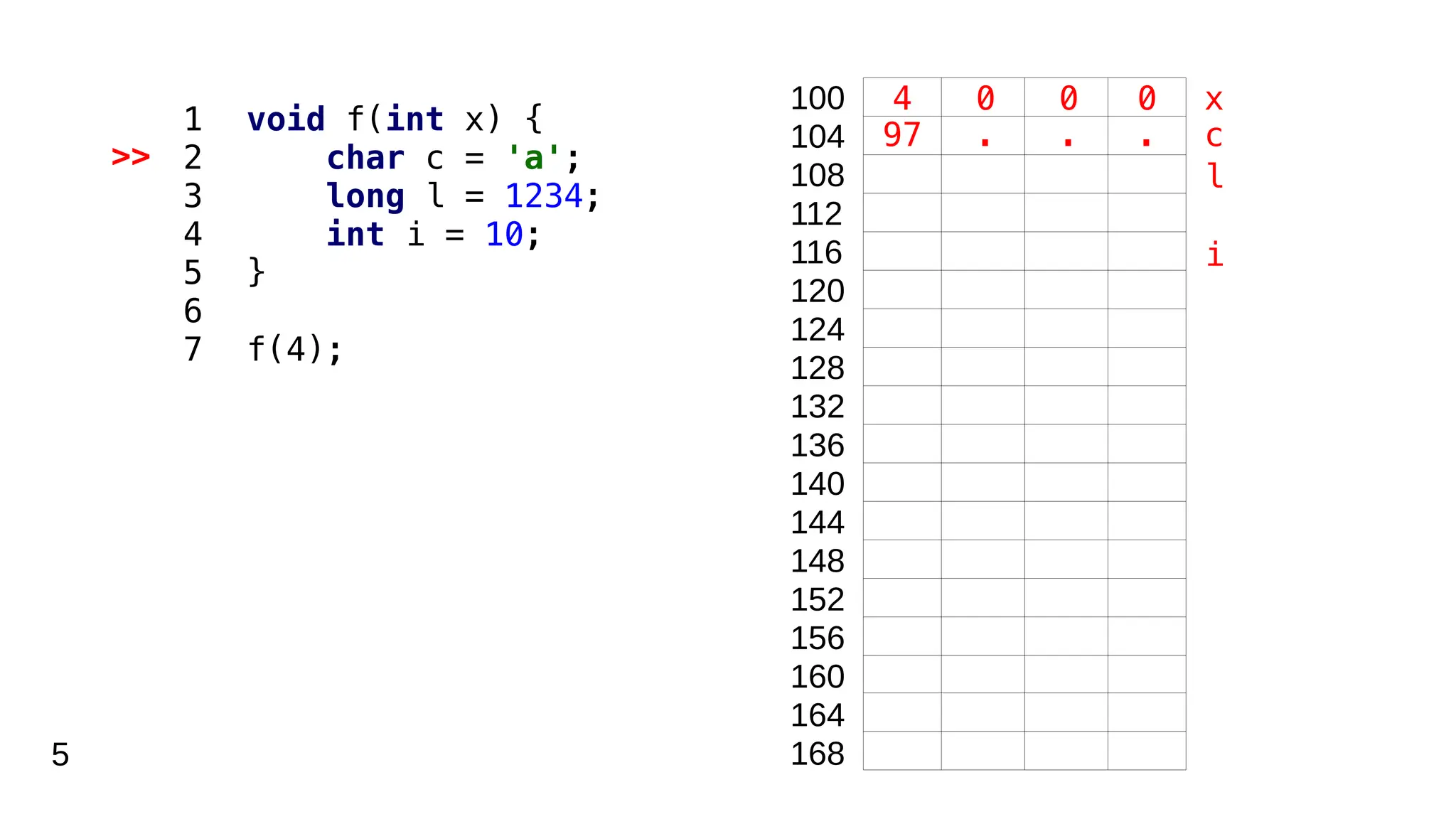Click memory address label 128
Viewport: 1456px width, 819px height.
click(x=818, y=368)
